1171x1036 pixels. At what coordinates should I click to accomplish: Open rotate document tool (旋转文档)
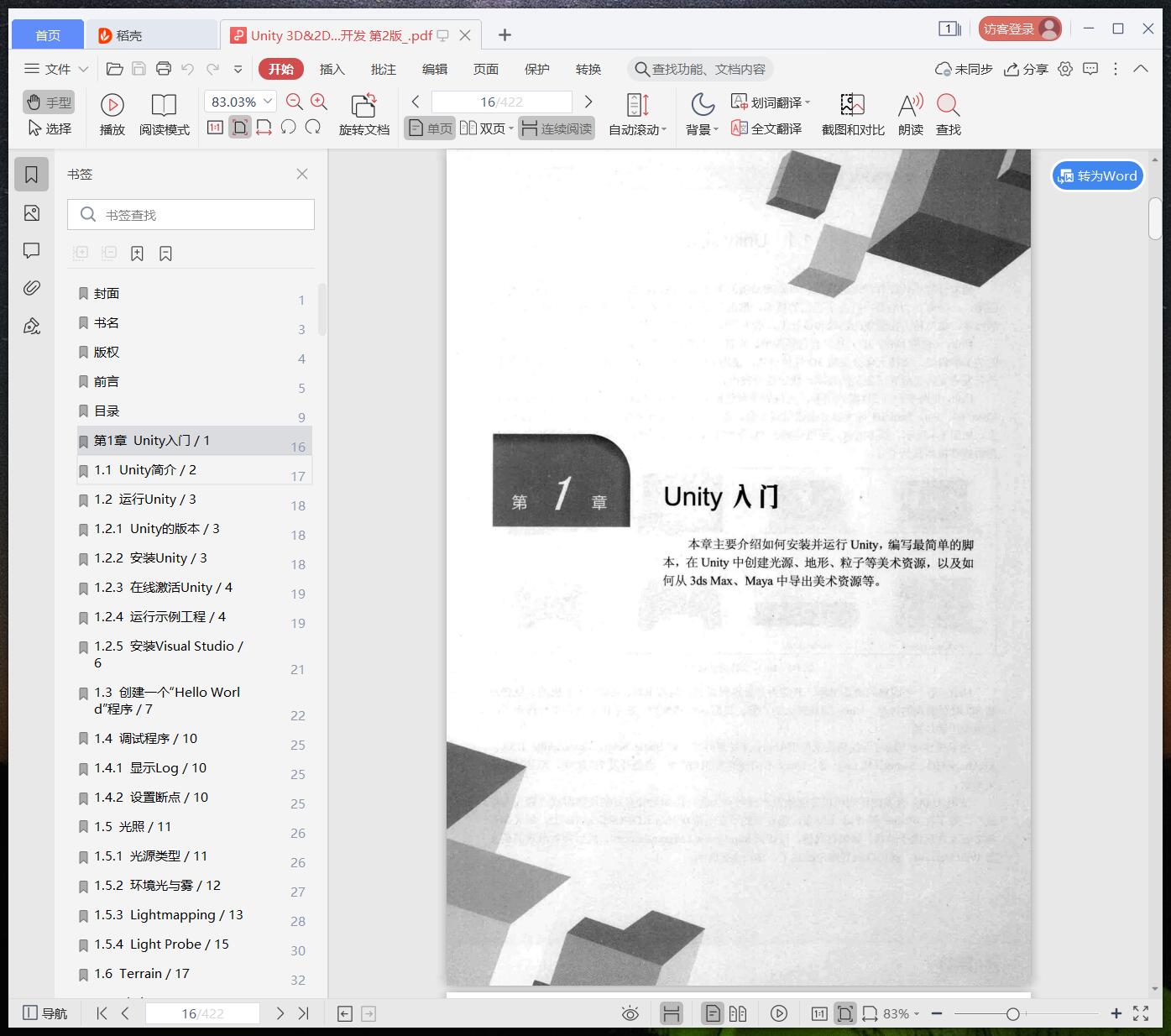click(364, 115)
